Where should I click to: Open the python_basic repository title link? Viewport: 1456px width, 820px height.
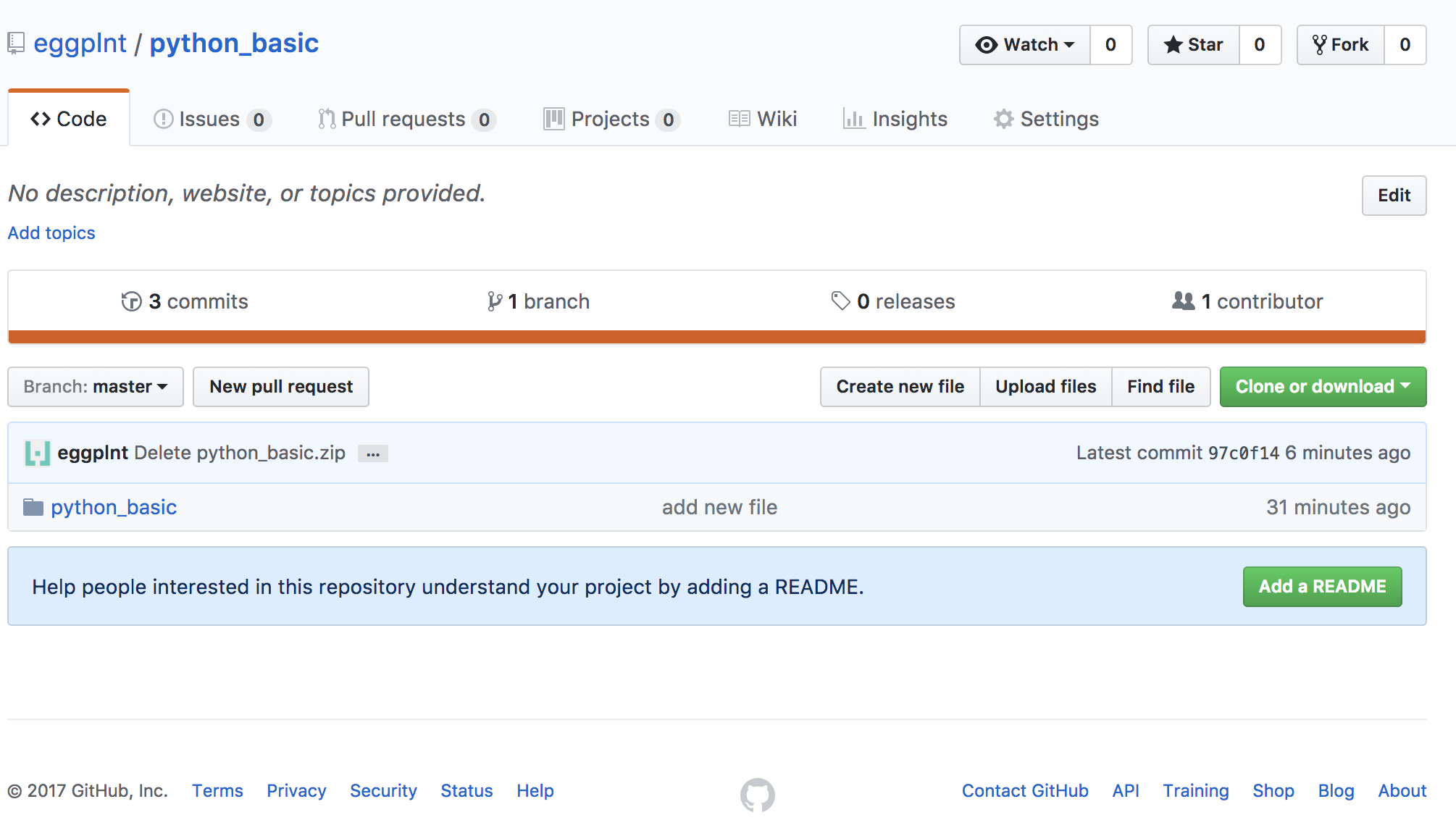pyautogui.click(x=234, y=43)
